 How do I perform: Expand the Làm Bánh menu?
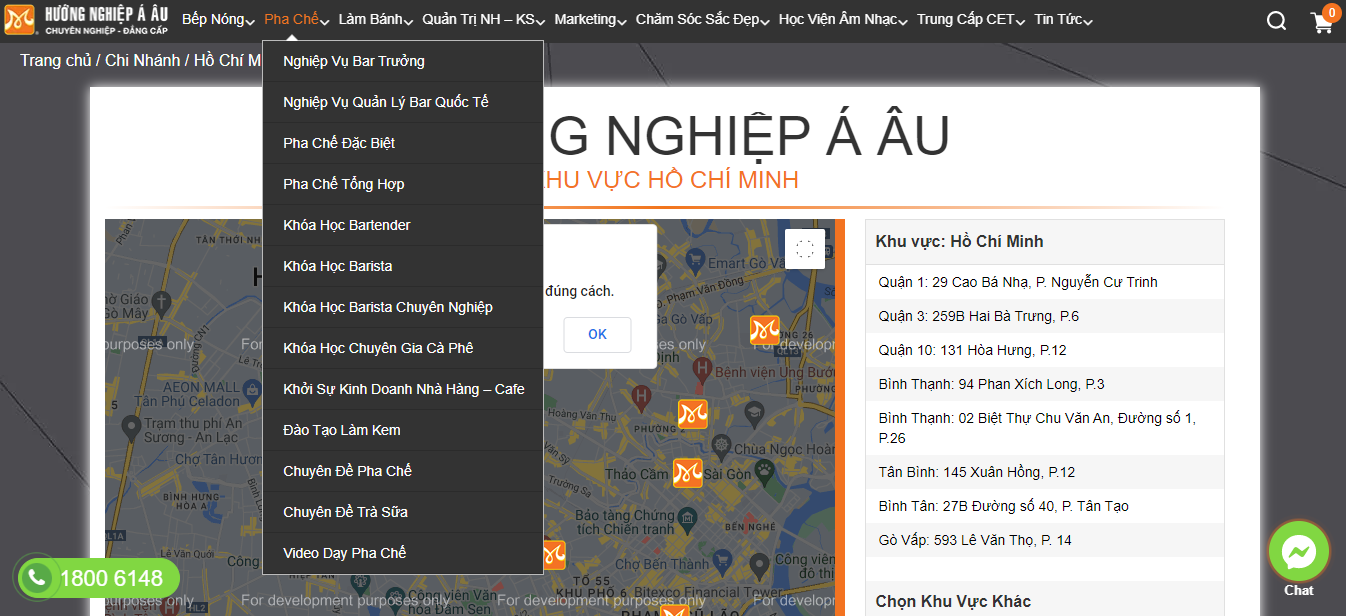pos(376,20)
